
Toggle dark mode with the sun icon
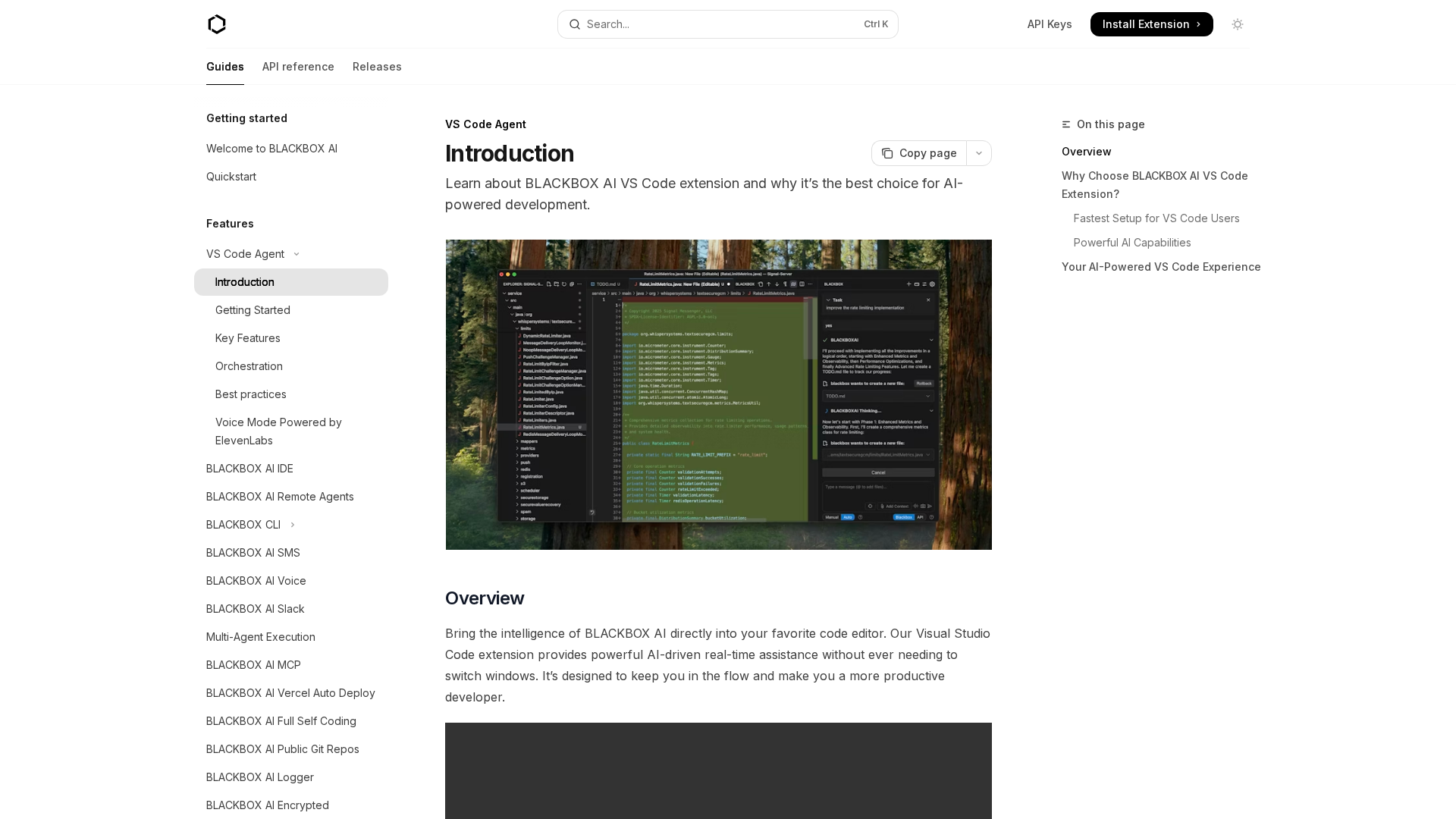[1238, 24]
